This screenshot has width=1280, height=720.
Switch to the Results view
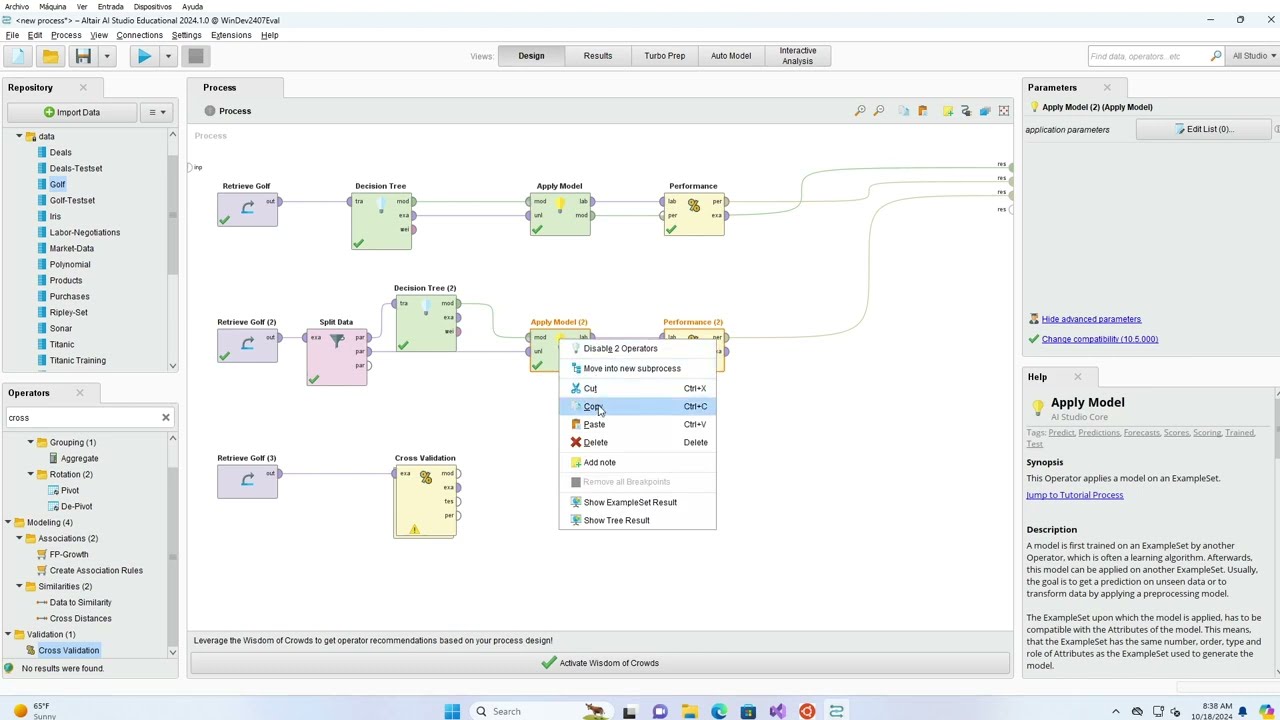pos(598,56)
